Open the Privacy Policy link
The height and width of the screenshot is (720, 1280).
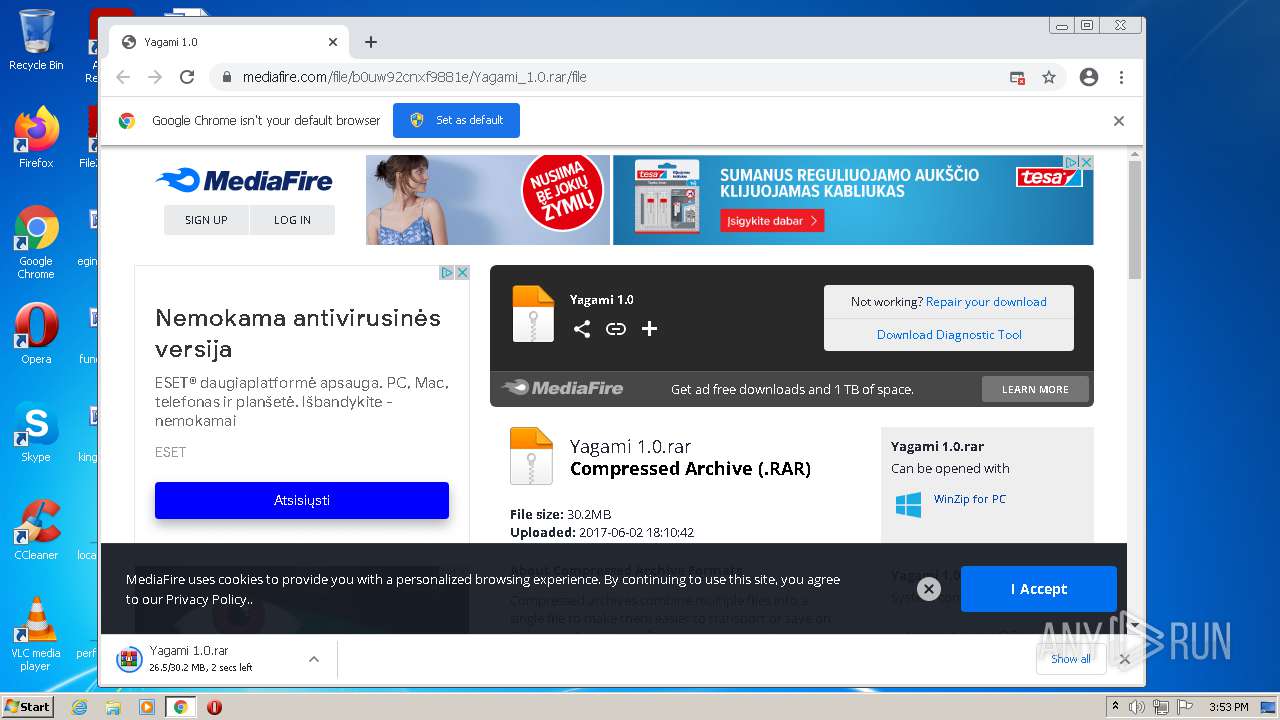(207, 599)
